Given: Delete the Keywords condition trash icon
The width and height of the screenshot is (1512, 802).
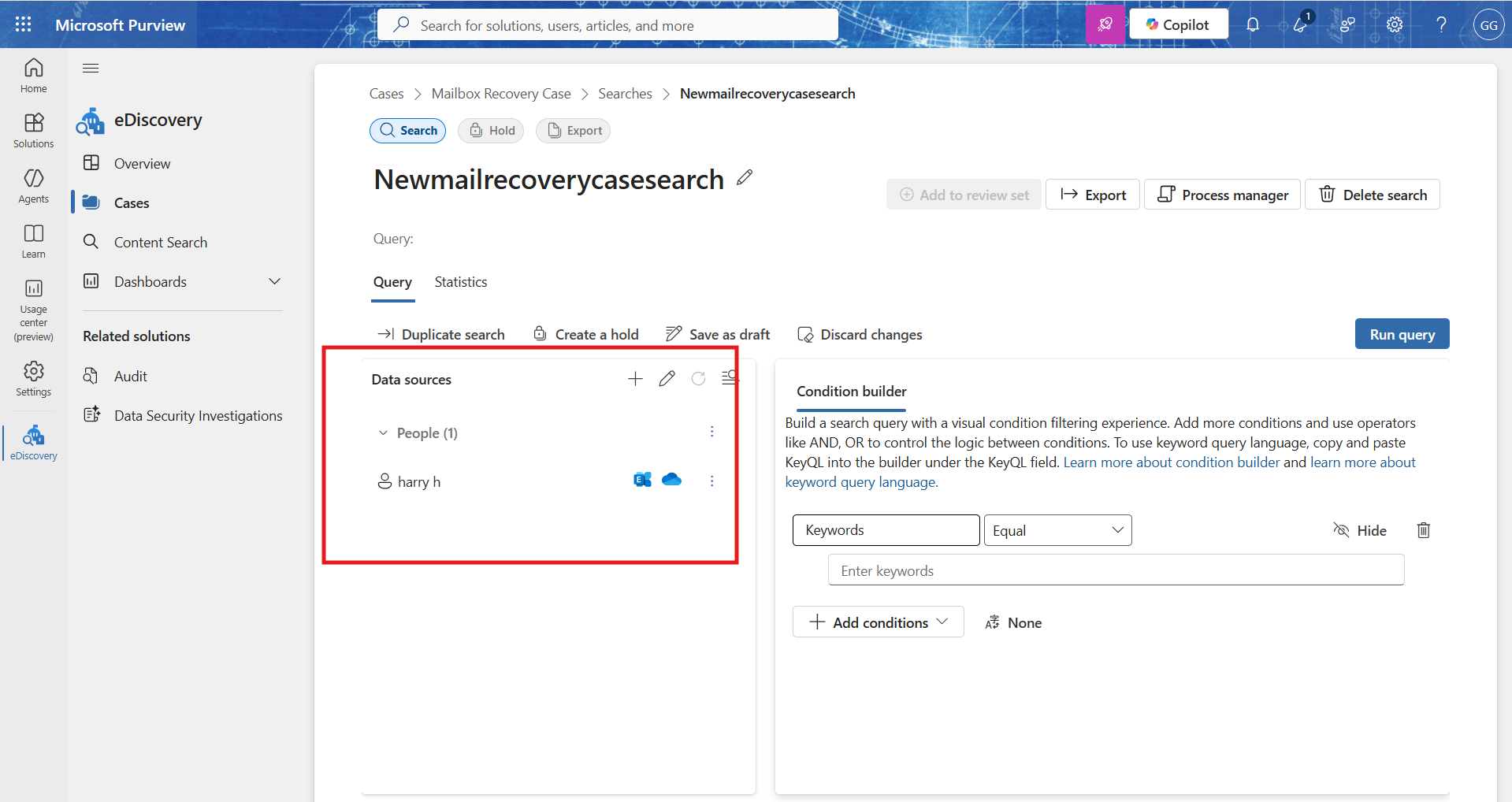Looking at the screenshot, I should [1423, 530].
